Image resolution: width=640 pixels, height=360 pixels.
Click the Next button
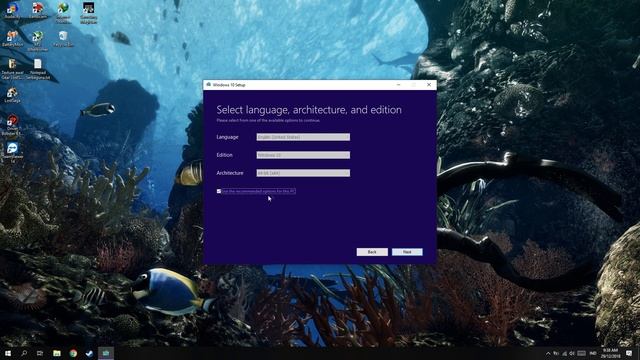407,252
